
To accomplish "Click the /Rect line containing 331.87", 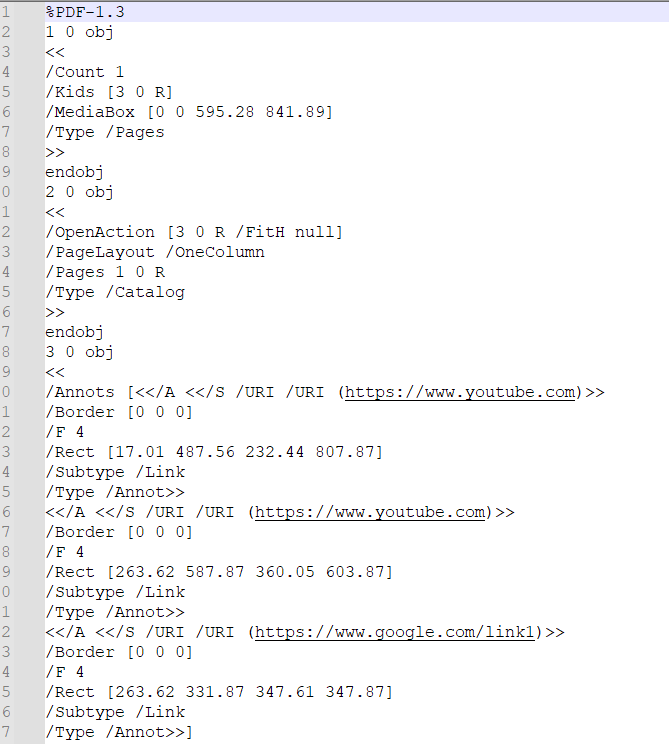I will point(219,692).
